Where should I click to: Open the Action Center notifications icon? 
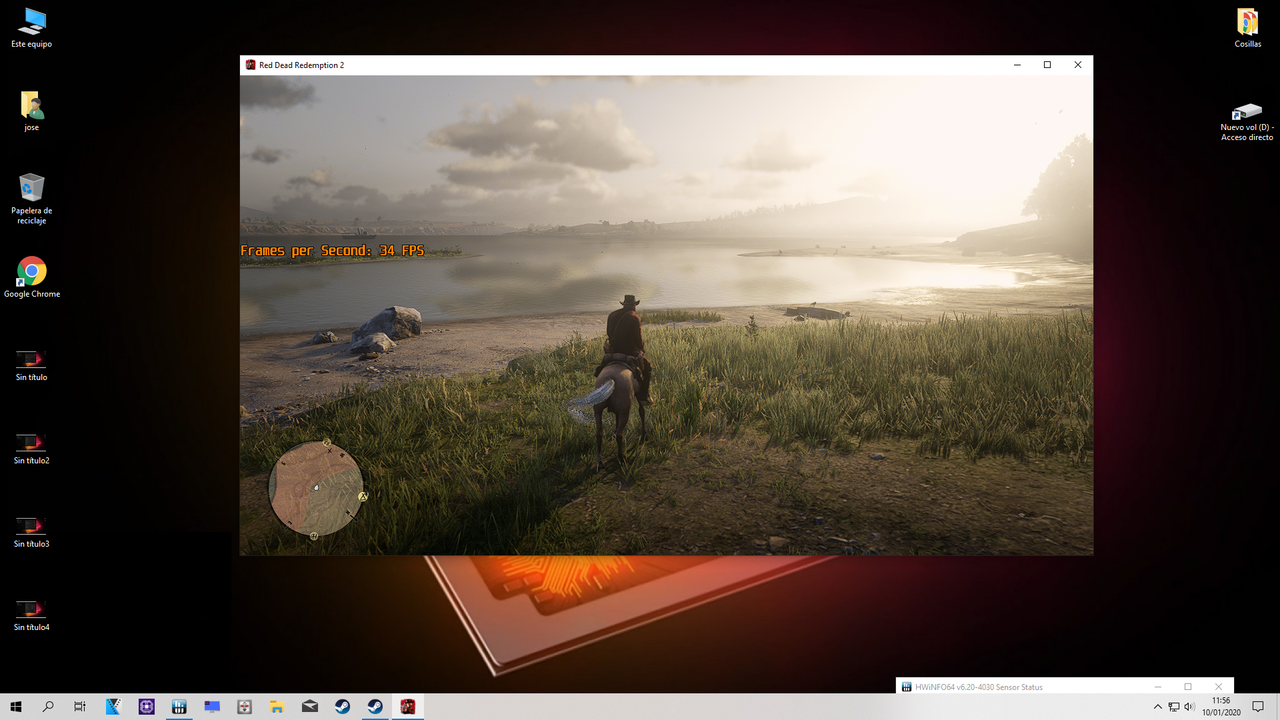(x=1259, y=707)
